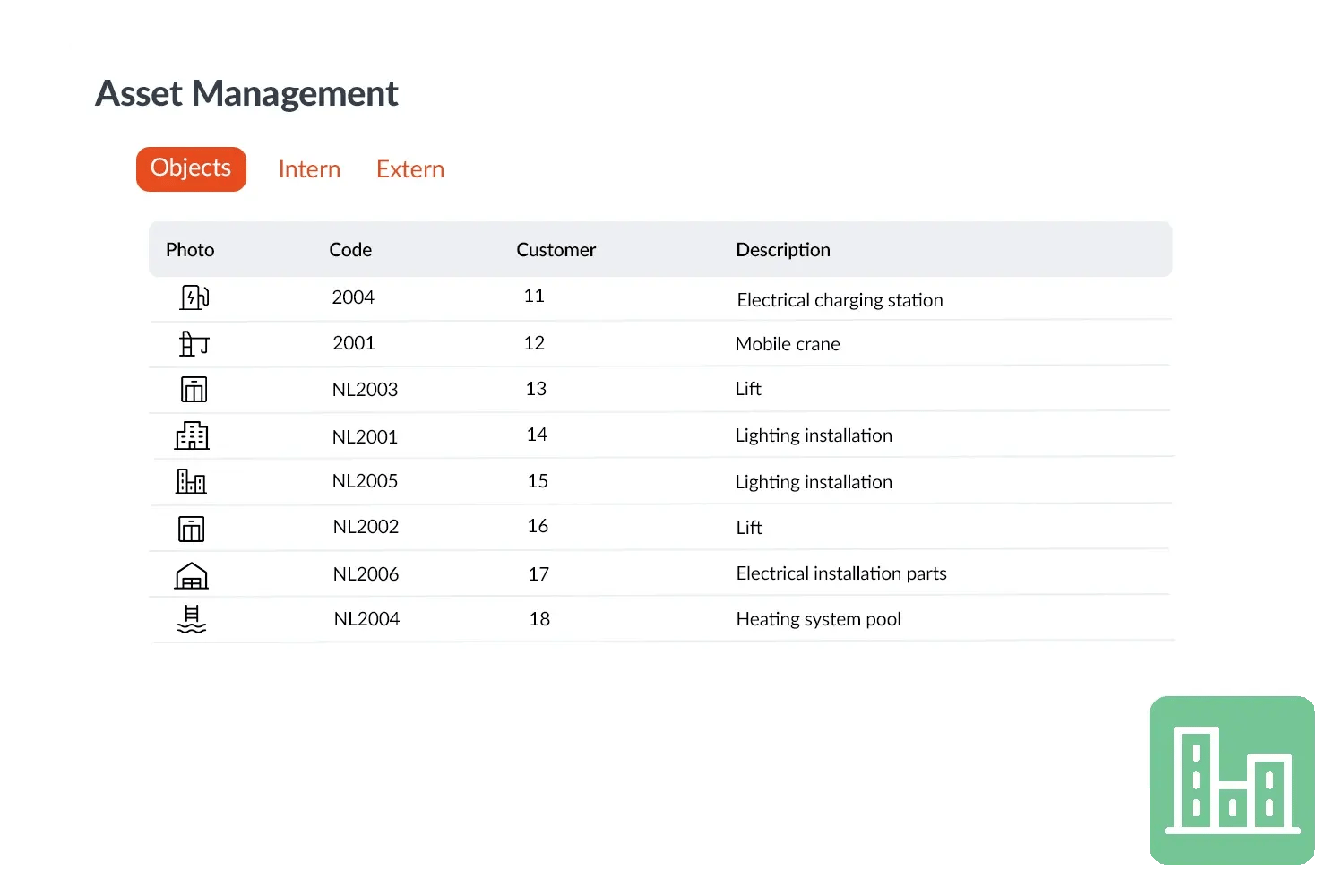Click the Description column header
Image resolution: width=1344 pixels, height=896 pixels.
(783, 250)
